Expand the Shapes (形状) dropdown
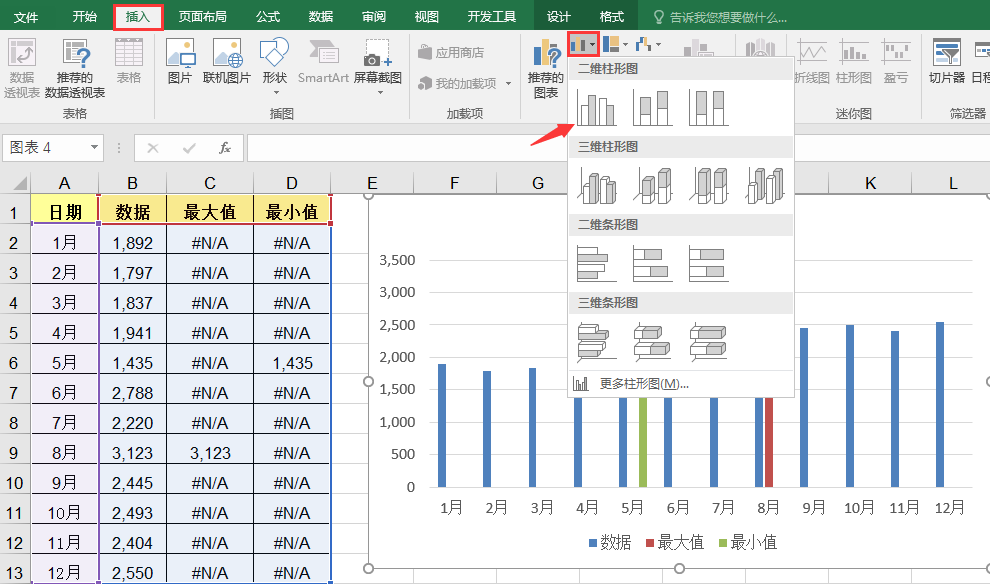 274,62
